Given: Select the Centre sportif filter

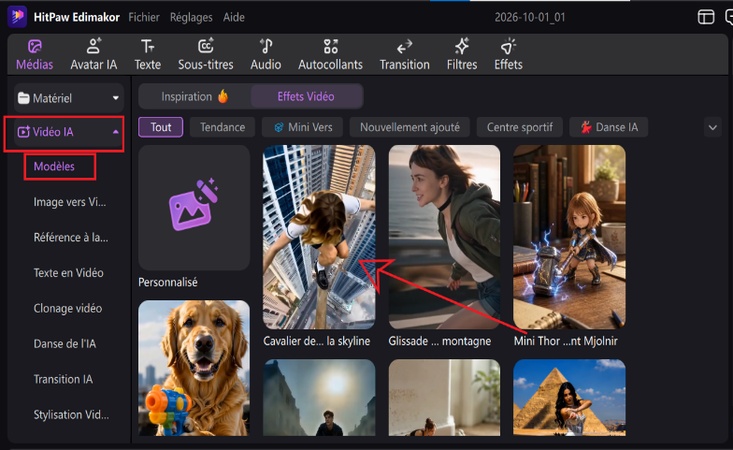Looking at the screenshot, I should tap(519, 127).
